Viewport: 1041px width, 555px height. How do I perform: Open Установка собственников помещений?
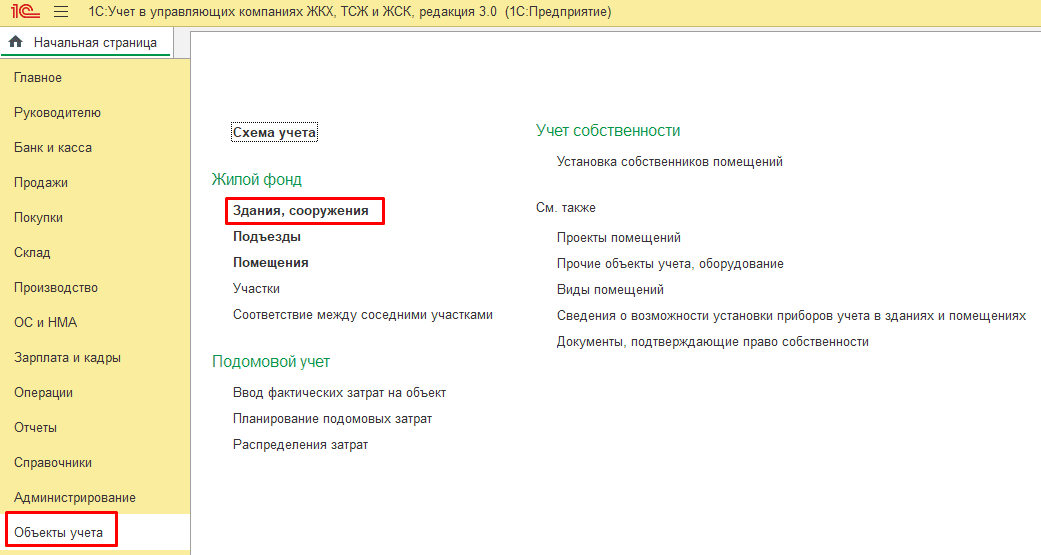click(669, 161)
